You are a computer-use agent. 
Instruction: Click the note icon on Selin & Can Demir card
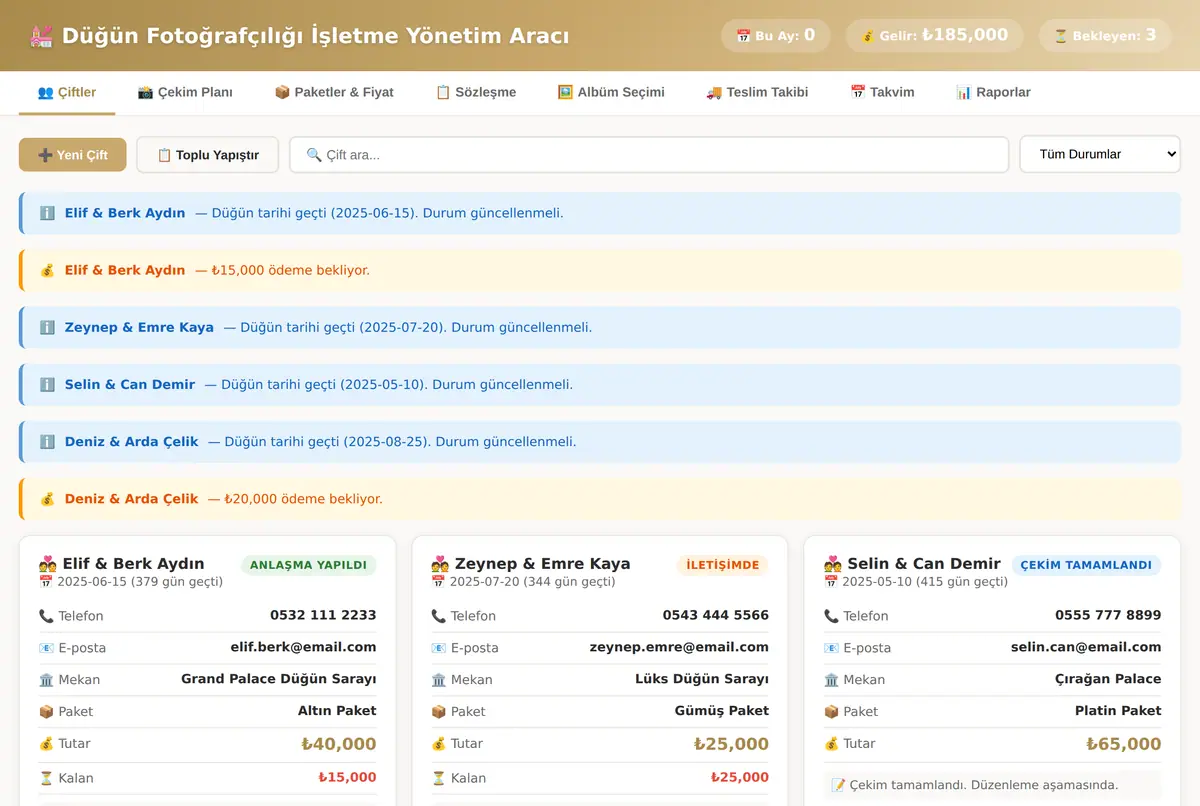838,785
